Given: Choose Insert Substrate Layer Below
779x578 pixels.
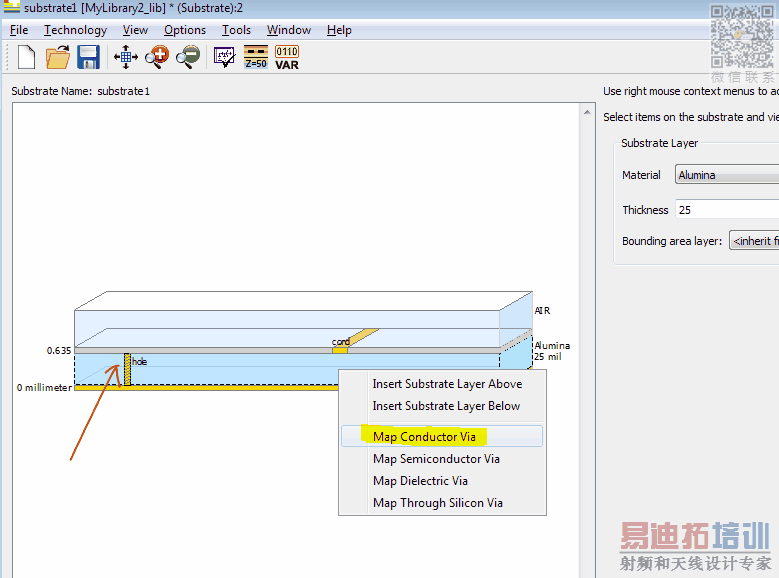Looking at the screenshot, I should pyautogui.click(x=442, y=406).
